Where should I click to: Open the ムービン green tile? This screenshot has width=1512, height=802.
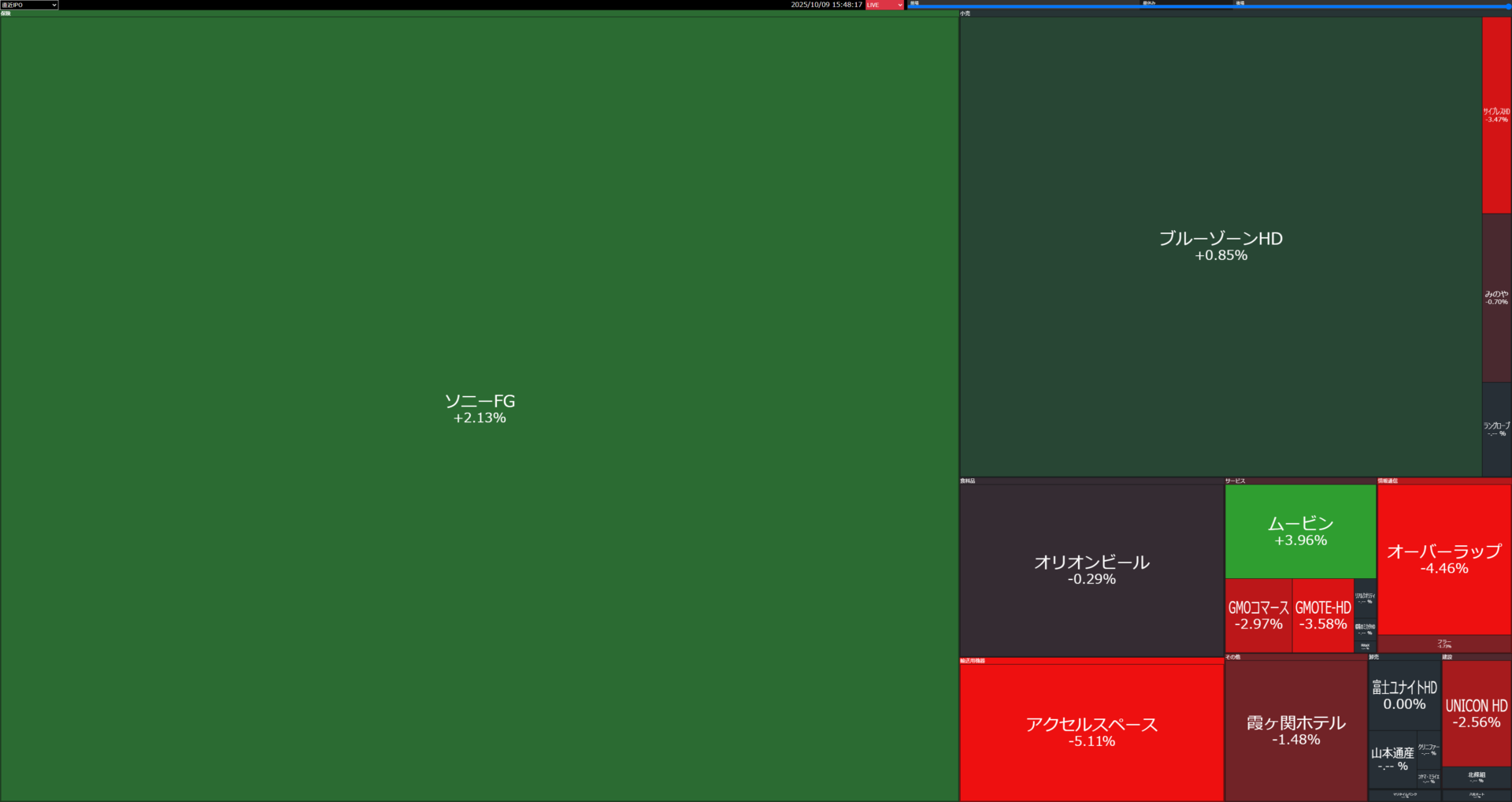(x=1300, y=531)
